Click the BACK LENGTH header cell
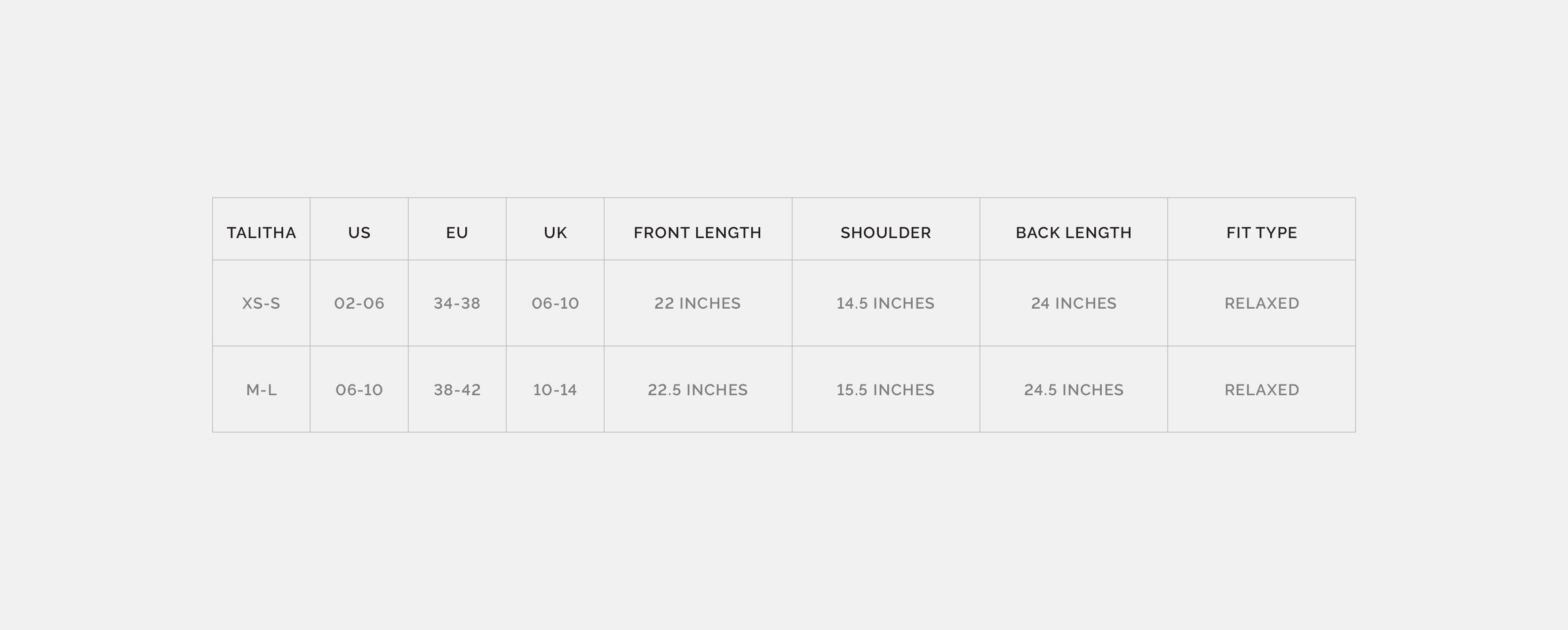Screen dimensions: 1568x630 click(x=1074, y=232)
